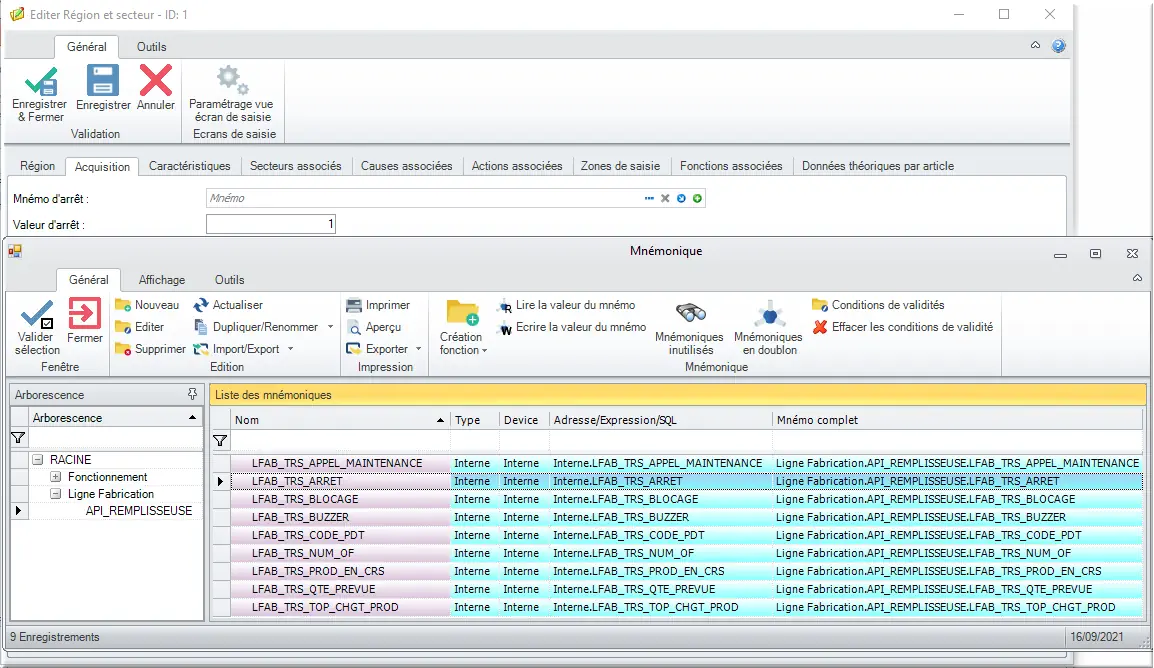Click Ecrire la valeur du mnémo
This screenshot has height=668, width=1154.
(573, 327)
